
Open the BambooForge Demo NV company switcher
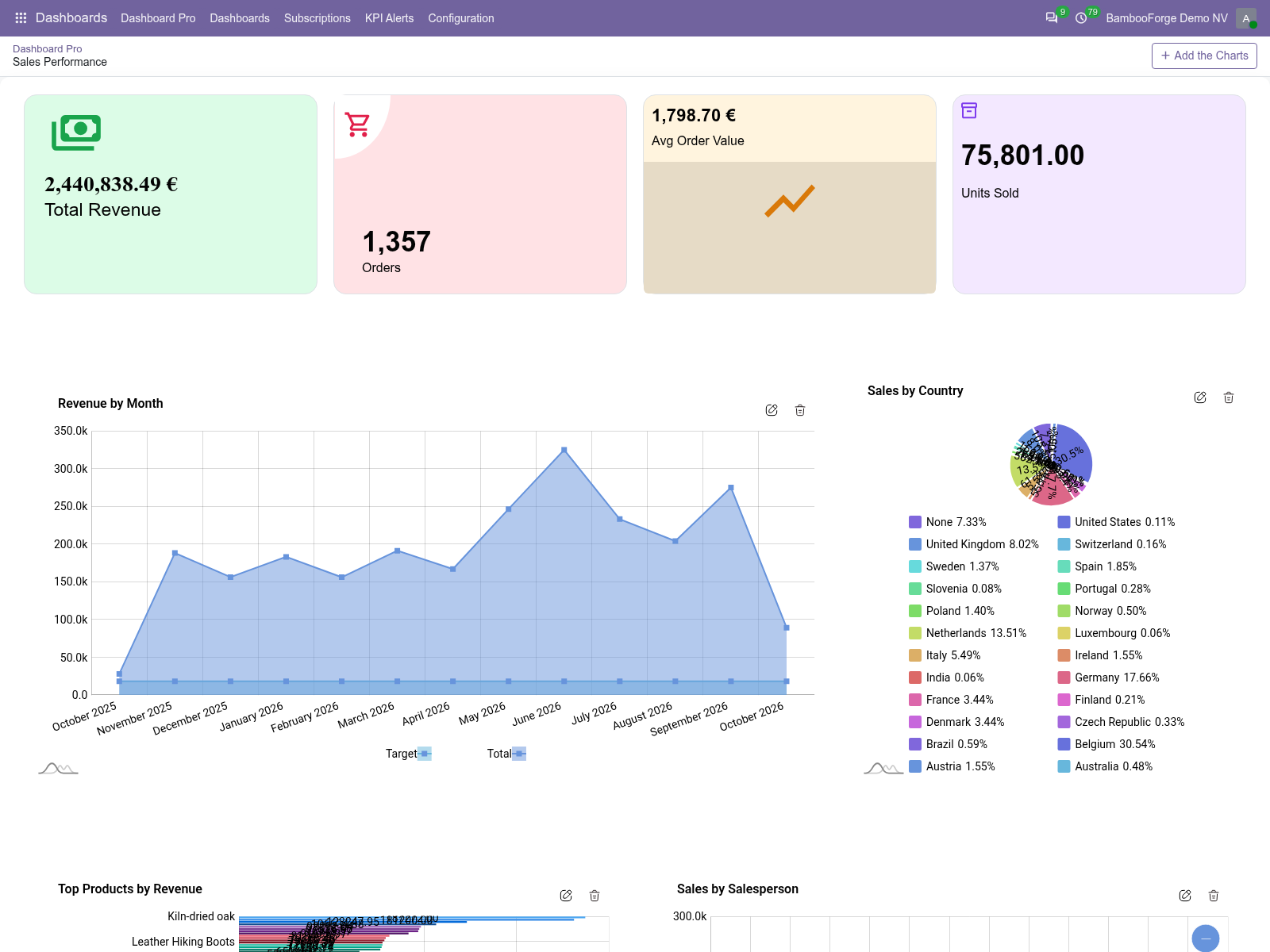[1167, 18]
